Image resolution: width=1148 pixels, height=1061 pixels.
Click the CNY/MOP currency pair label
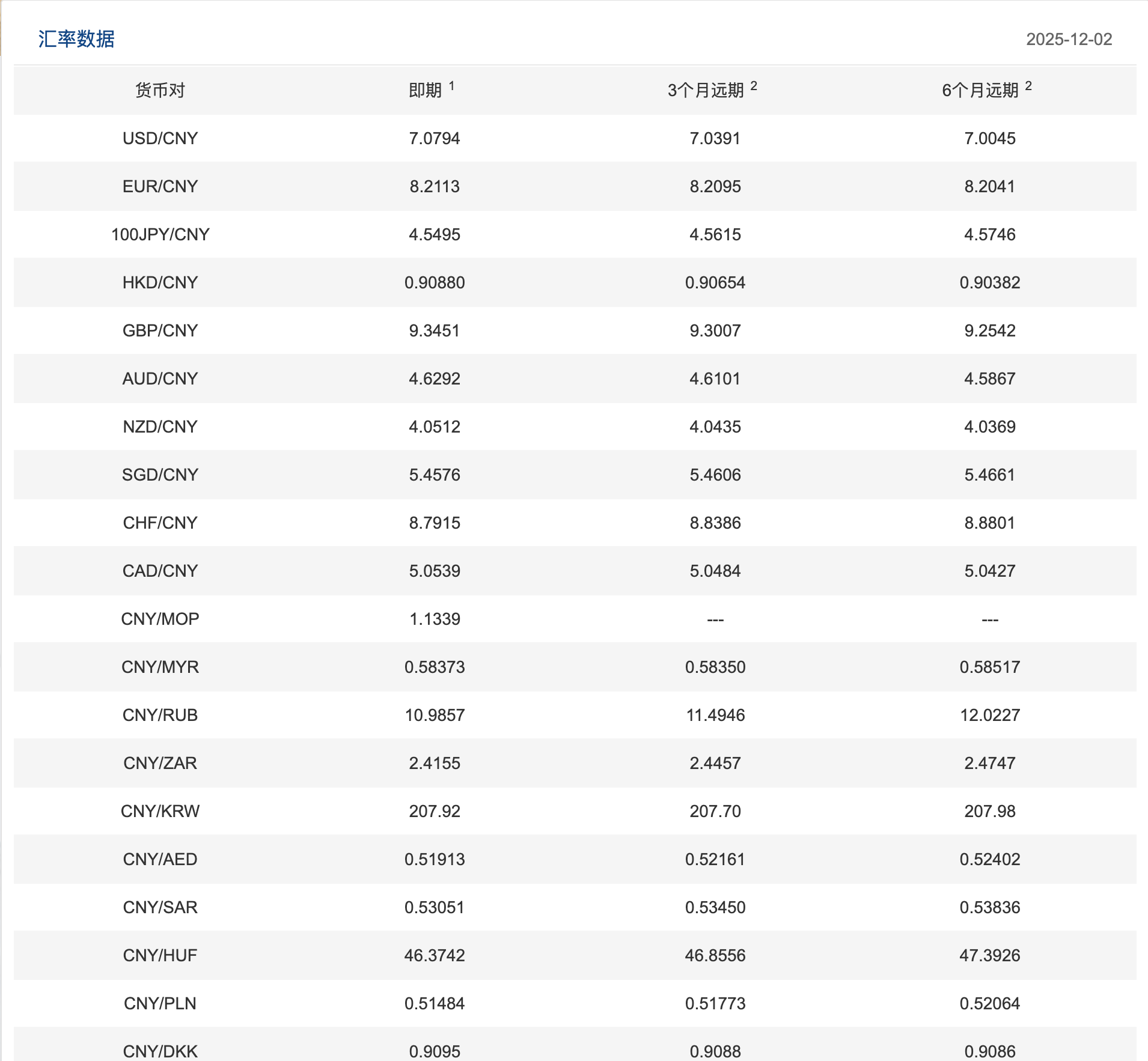click(160, 619)
